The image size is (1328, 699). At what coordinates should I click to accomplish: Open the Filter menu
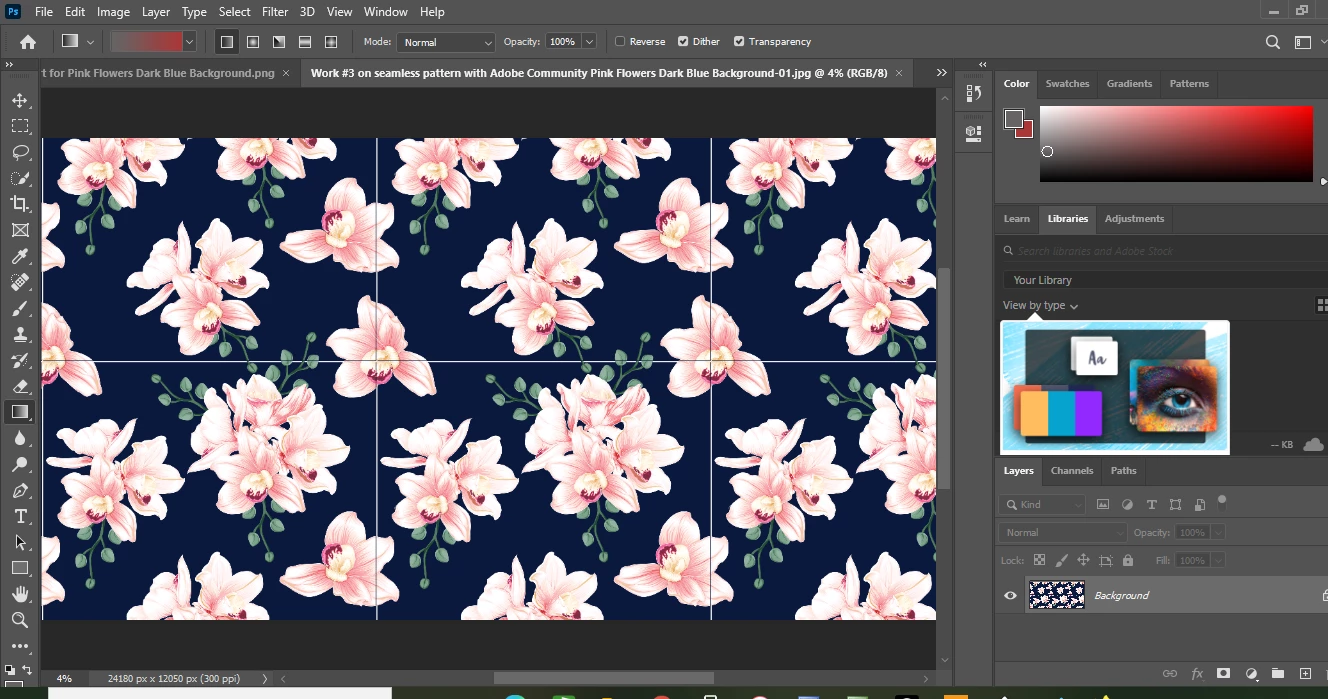pos(274,12)
